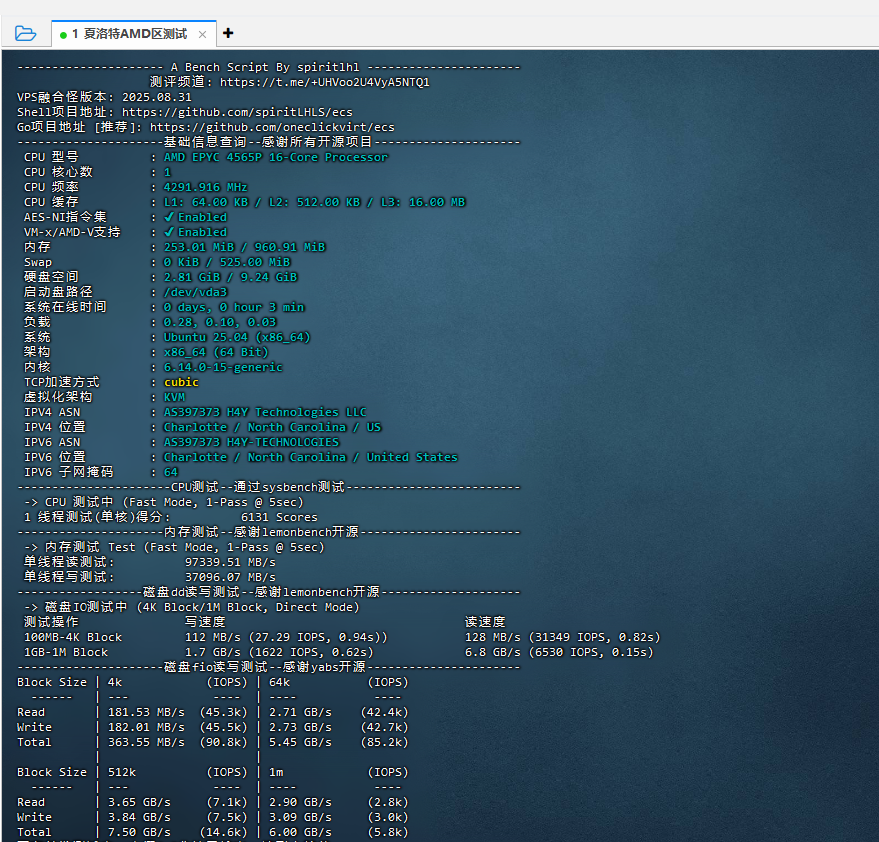
Task: Click the green connection status dot
Action: (x=63, y=34)
